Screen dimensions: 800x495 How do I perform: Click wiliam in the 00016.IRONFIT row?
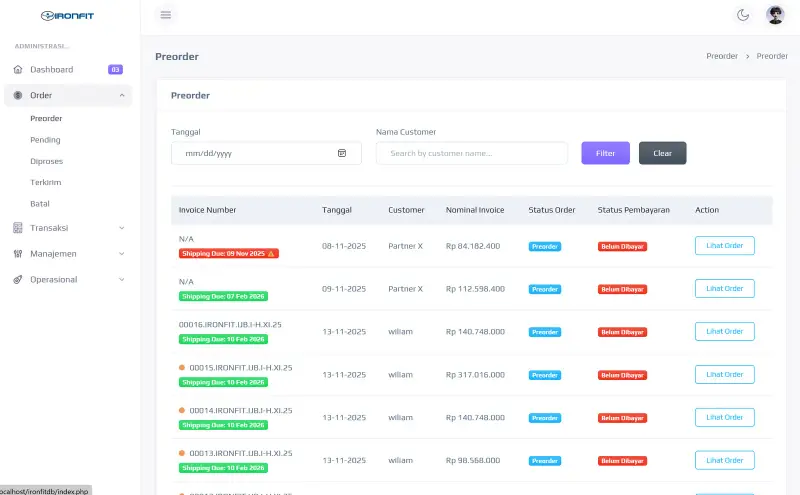tap(401, 332)
